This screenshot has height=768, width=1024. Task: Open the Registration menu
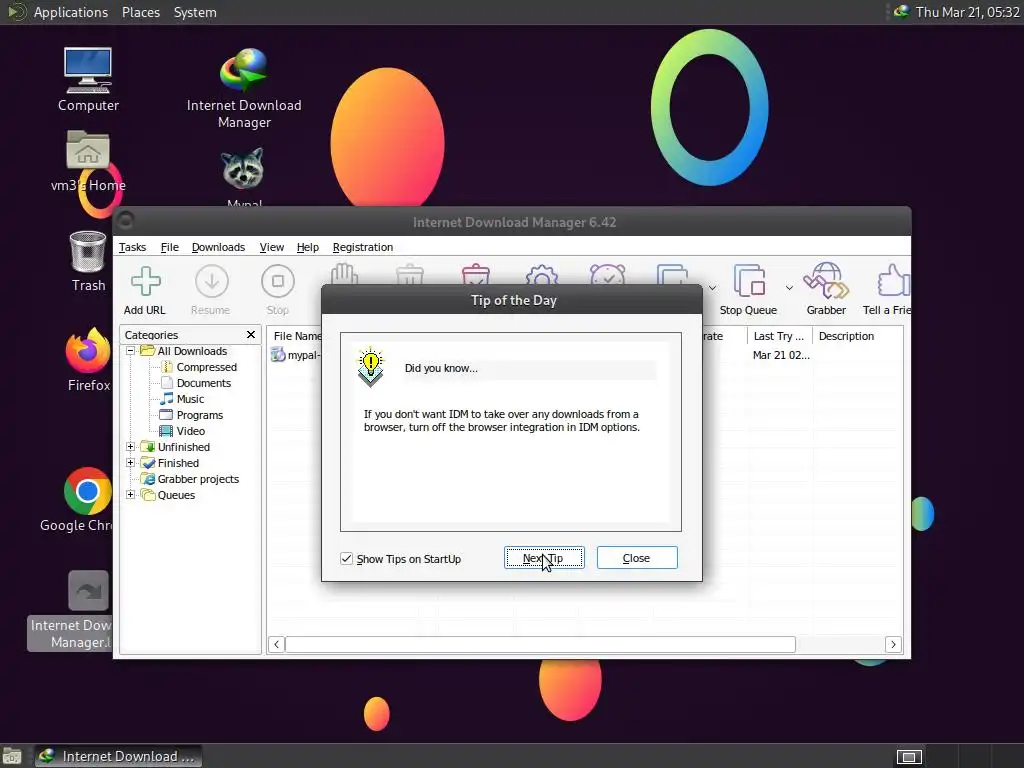tap(362, 247)
